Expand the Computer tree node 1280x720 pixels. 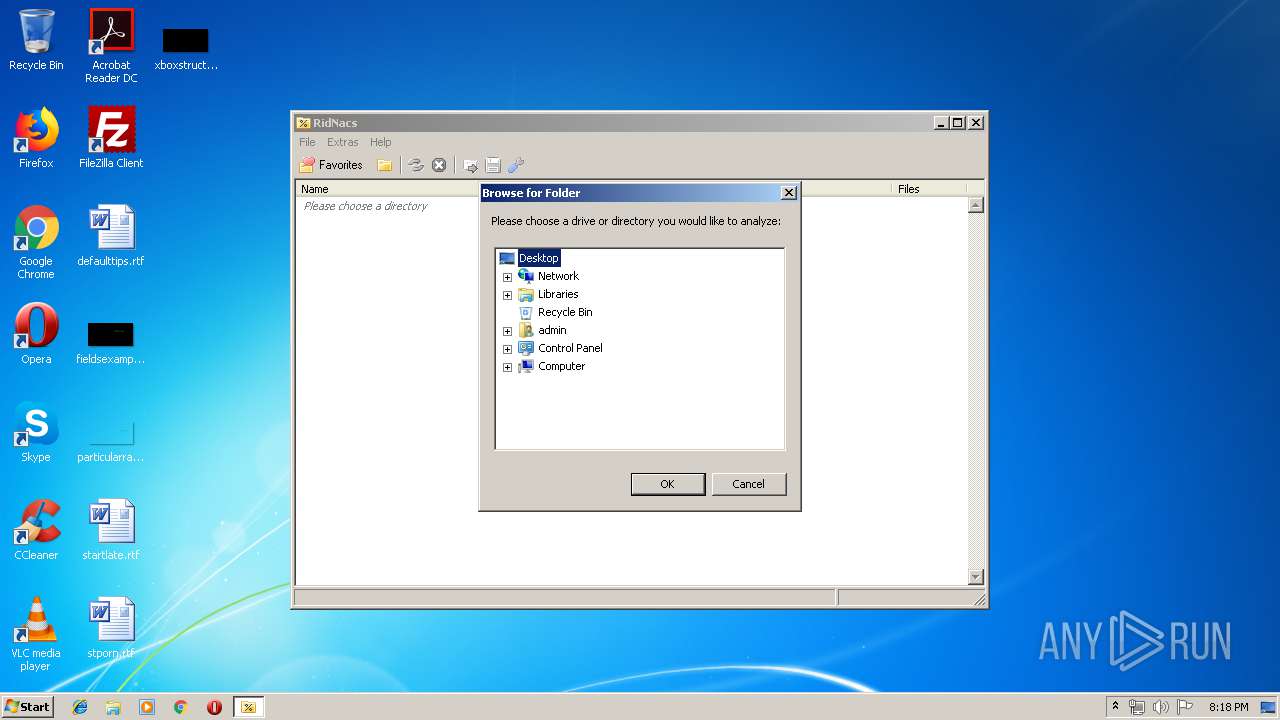507,367
